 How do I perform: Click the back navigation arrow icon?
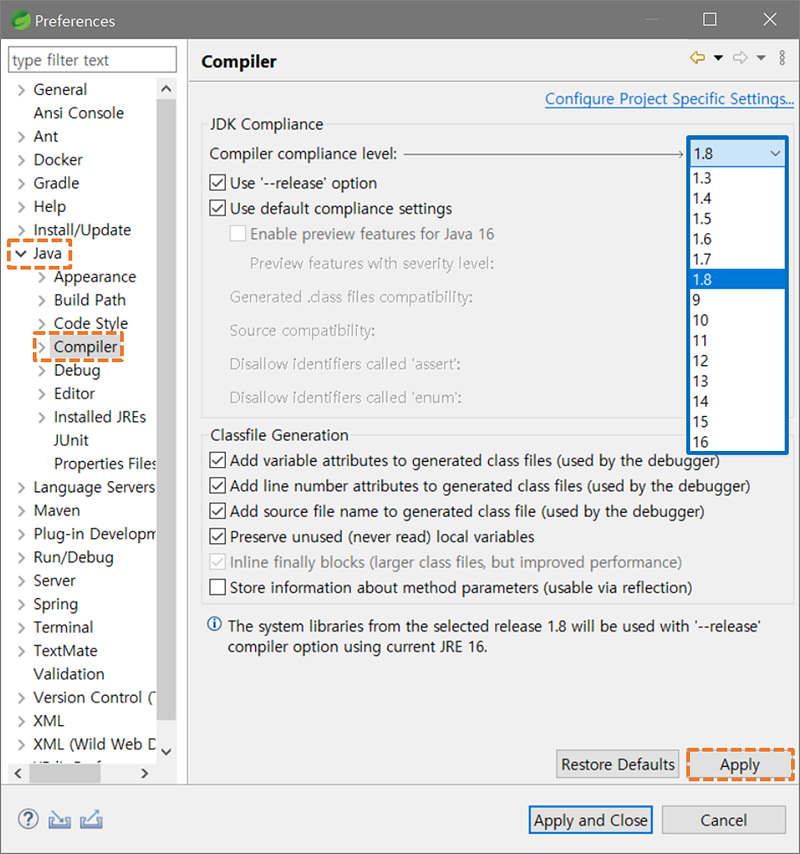point(698,57)
